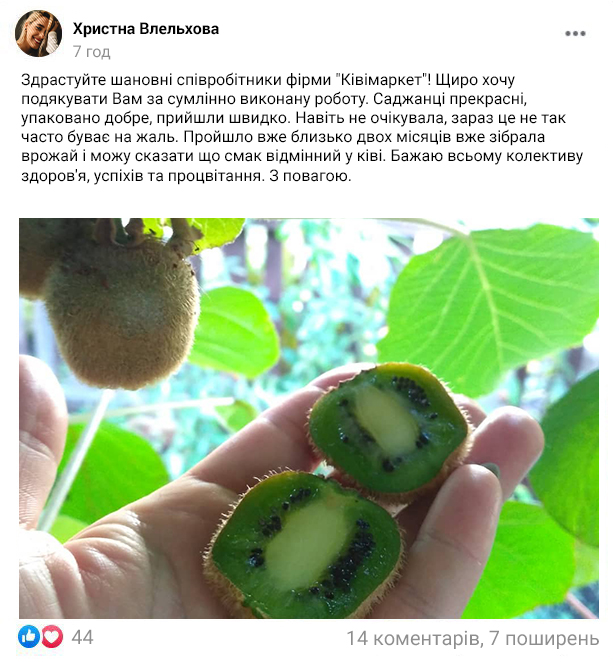Click the '7 год' post timestamp
The width and height of the screenshot is (613, 662).
(x=92, y=52)
